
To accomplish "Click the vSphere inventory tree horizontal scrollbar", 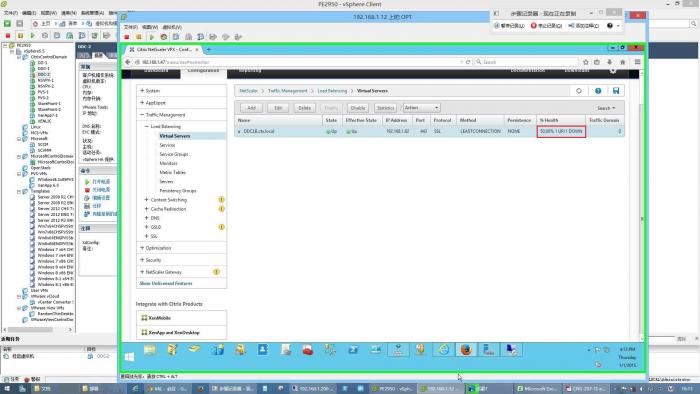I will 38,329.
